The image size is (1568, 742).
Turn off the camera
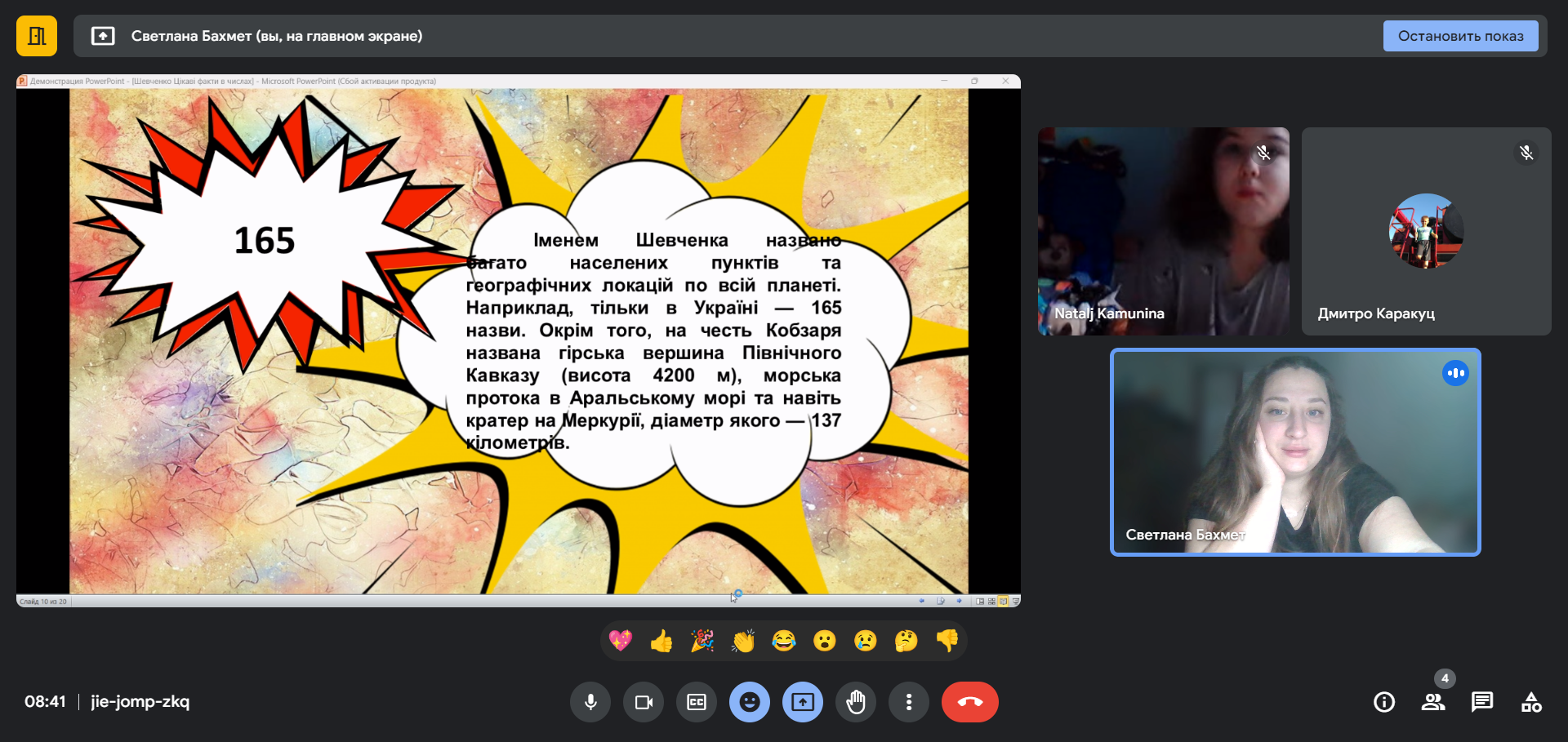click(x=644, y=702)
